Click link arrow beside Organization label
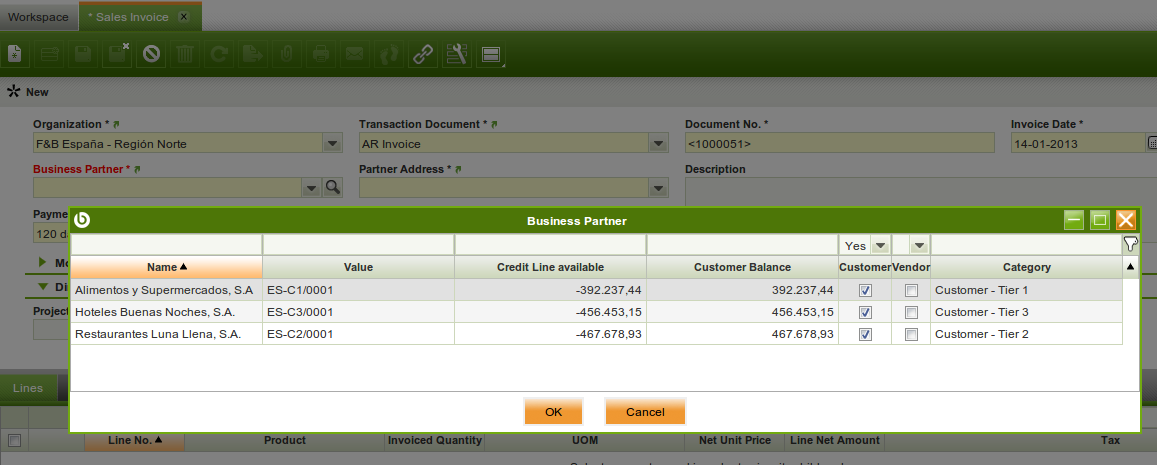This screenshot has width=1157, height=465. (x=116, y=124)
